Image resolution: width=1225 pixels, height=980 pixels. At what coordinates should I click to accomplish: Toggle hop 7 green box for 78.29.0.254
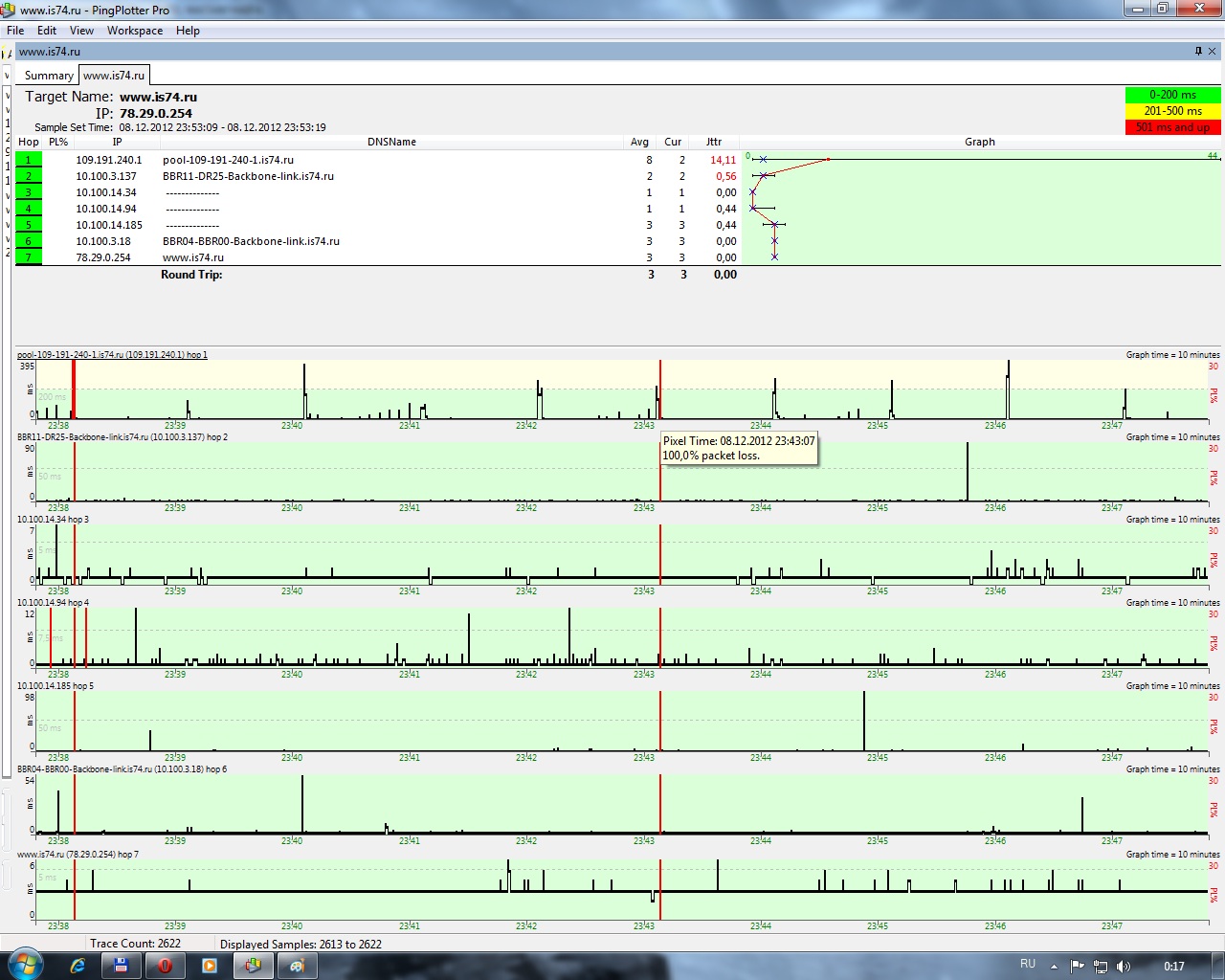[x=29, y=257]
